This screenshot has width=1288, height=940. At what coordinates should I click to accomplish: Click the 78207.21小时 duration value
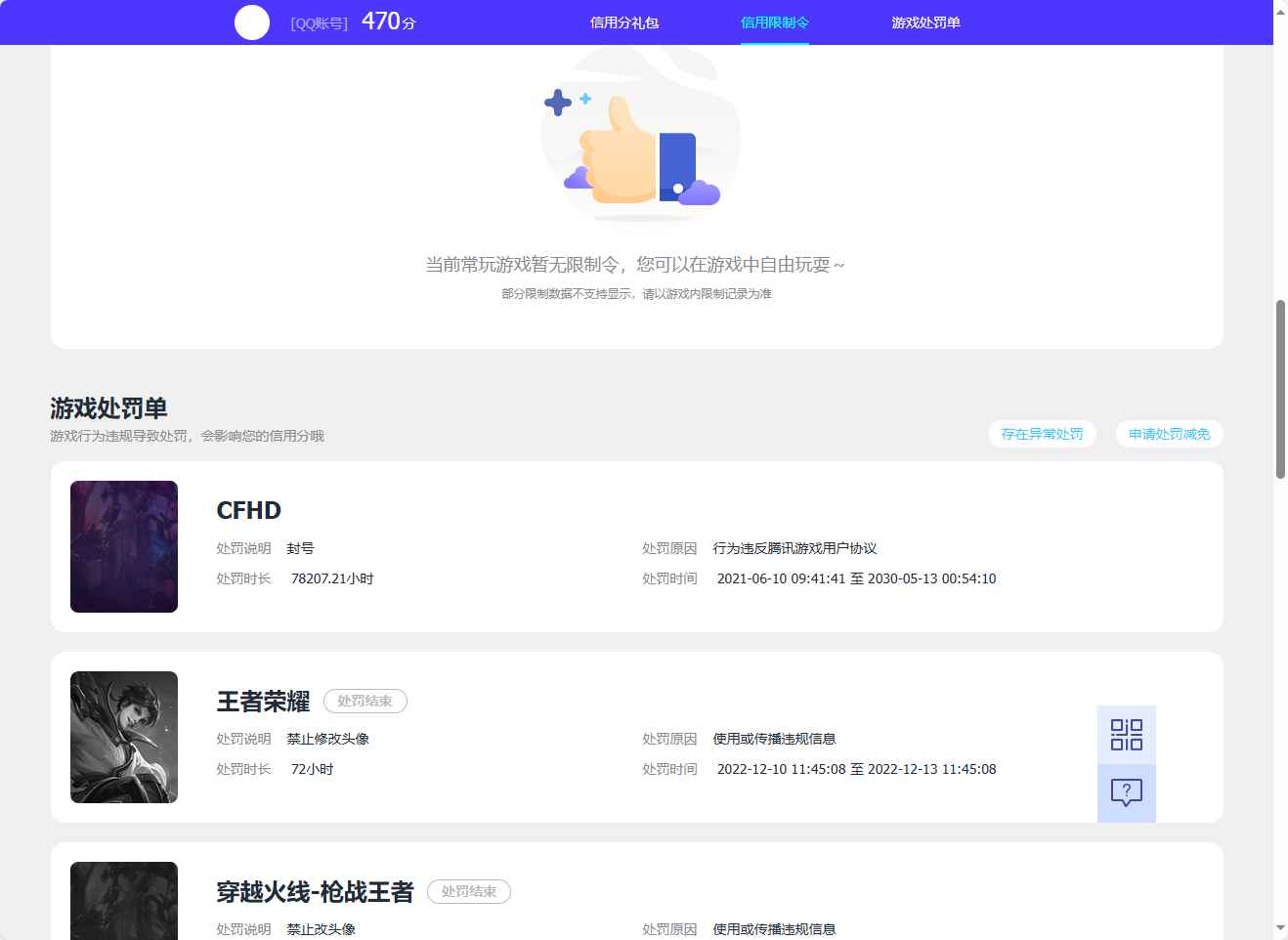pos(332,578)
